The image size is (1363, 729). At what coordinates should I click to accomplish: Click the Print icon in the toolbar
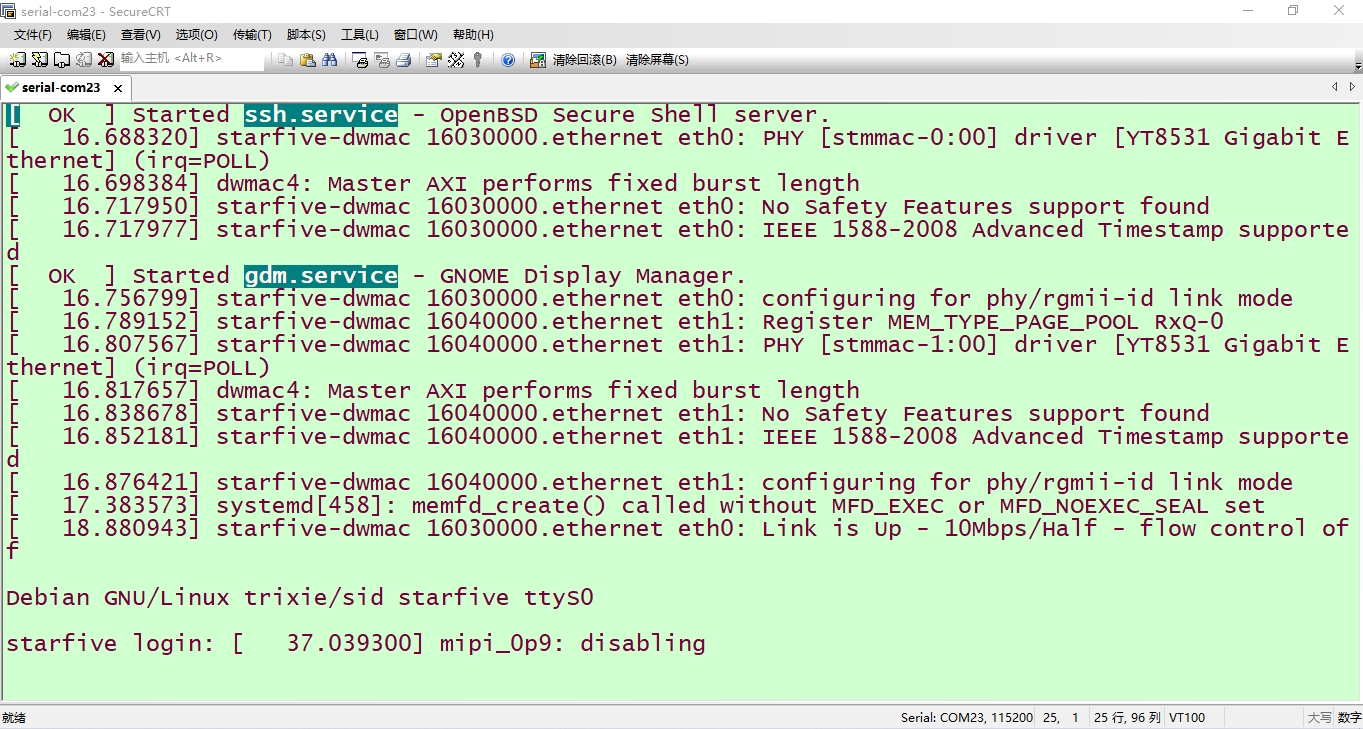pos(404,60)
